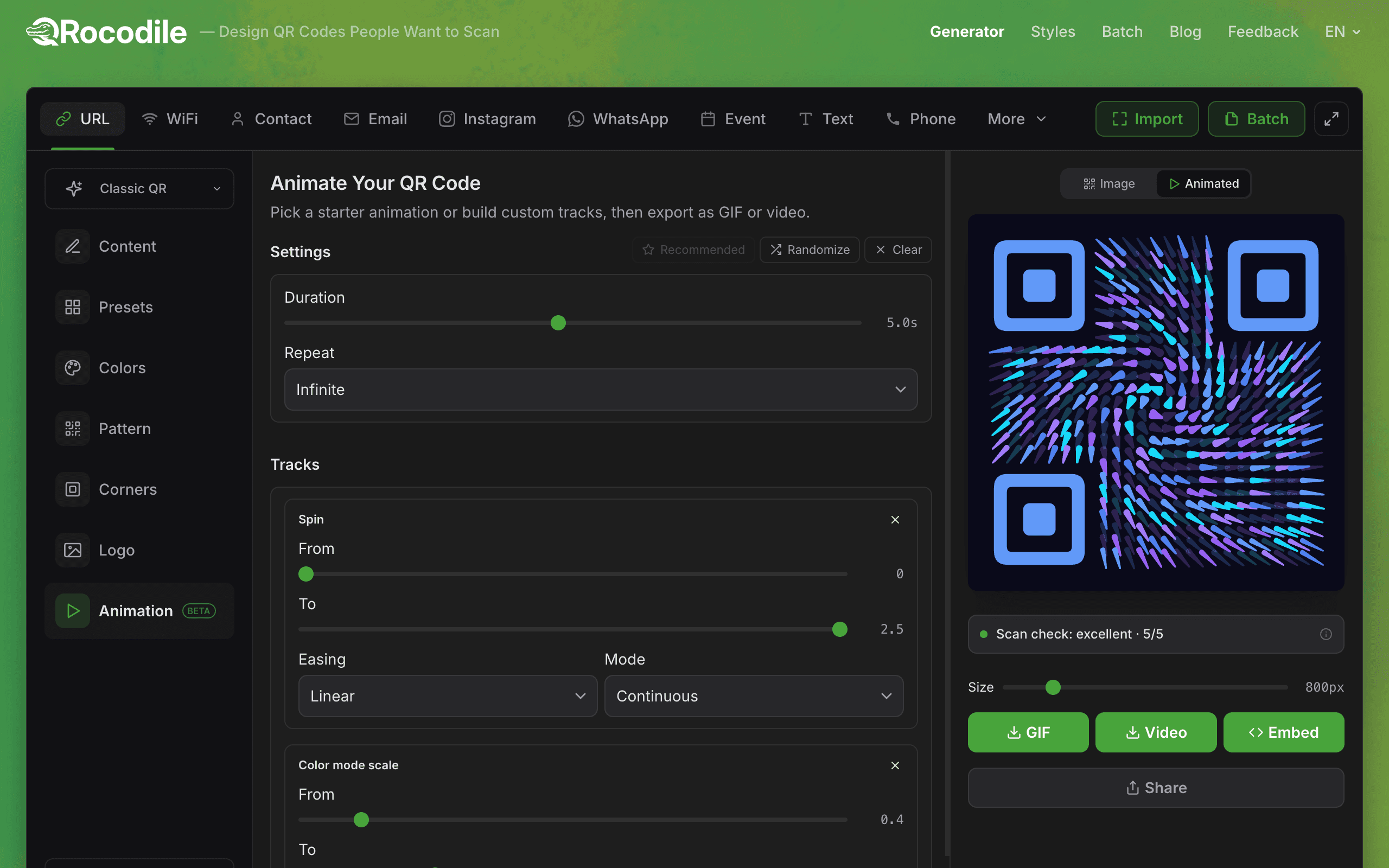This screenshot has width=1389, height=868.
Task: Switch to the Text tab
Action: point(826,119)
